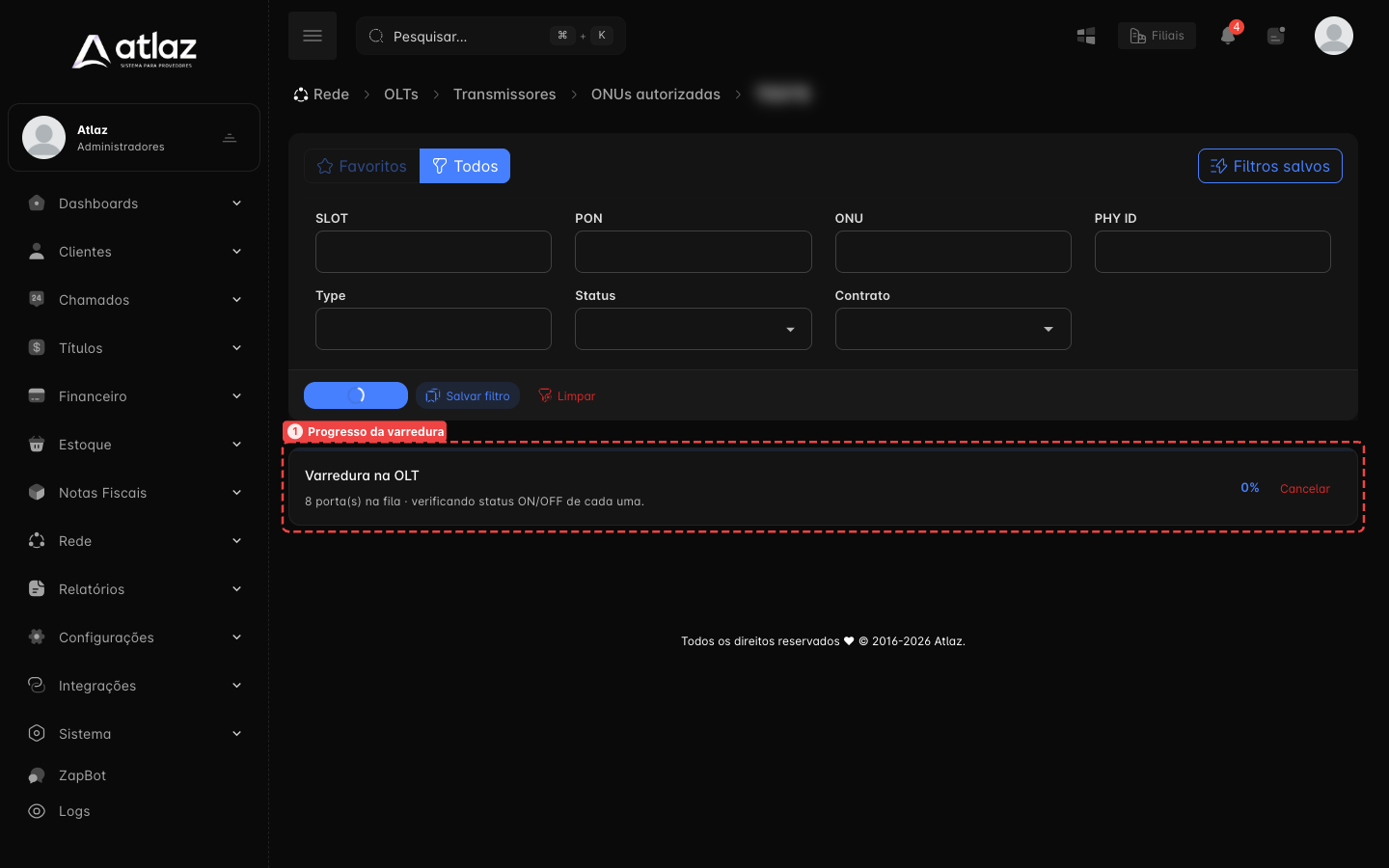Expand the Rede sidebar menu chevron
The image size is (1389, 868).
236,541
